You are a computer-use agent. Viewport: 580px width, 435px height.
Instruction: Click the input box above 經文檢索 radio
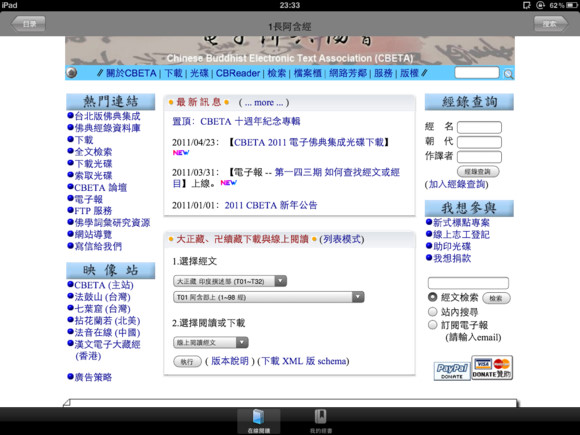[x=468, y=283]
